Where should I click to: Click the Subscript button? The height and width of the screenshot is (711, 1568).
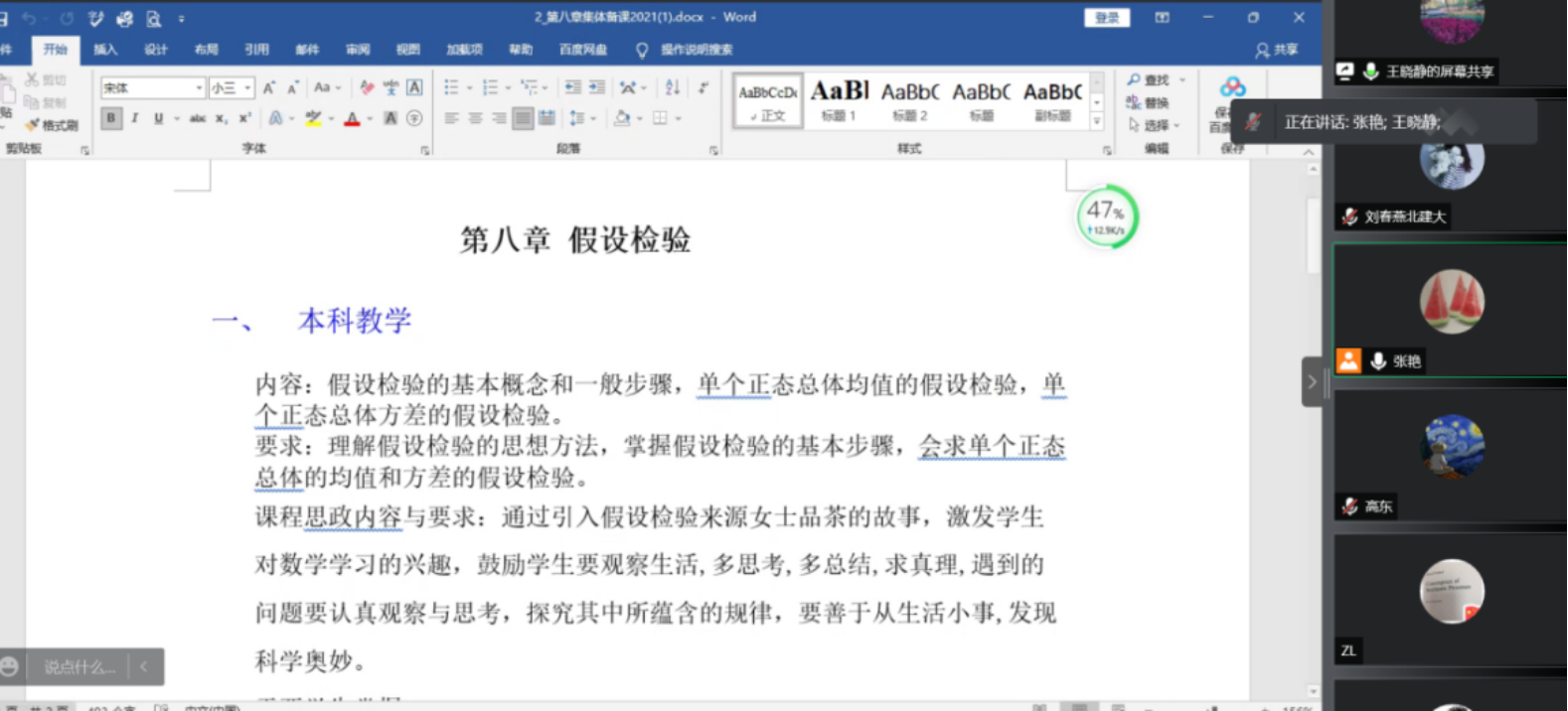pos(221,119)
